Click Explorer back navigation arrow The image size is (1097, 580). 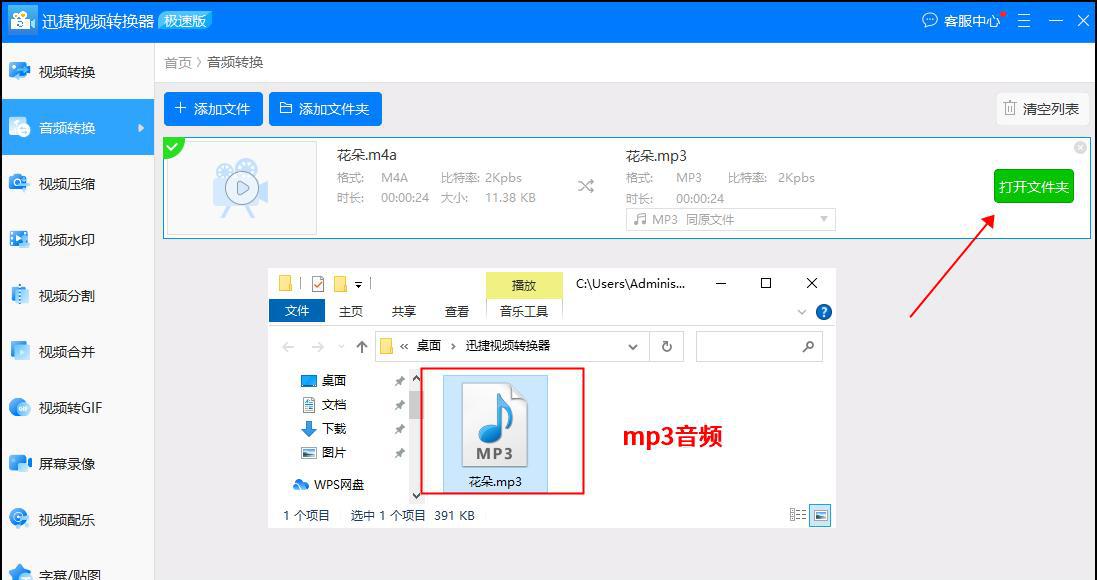[288, 347]
